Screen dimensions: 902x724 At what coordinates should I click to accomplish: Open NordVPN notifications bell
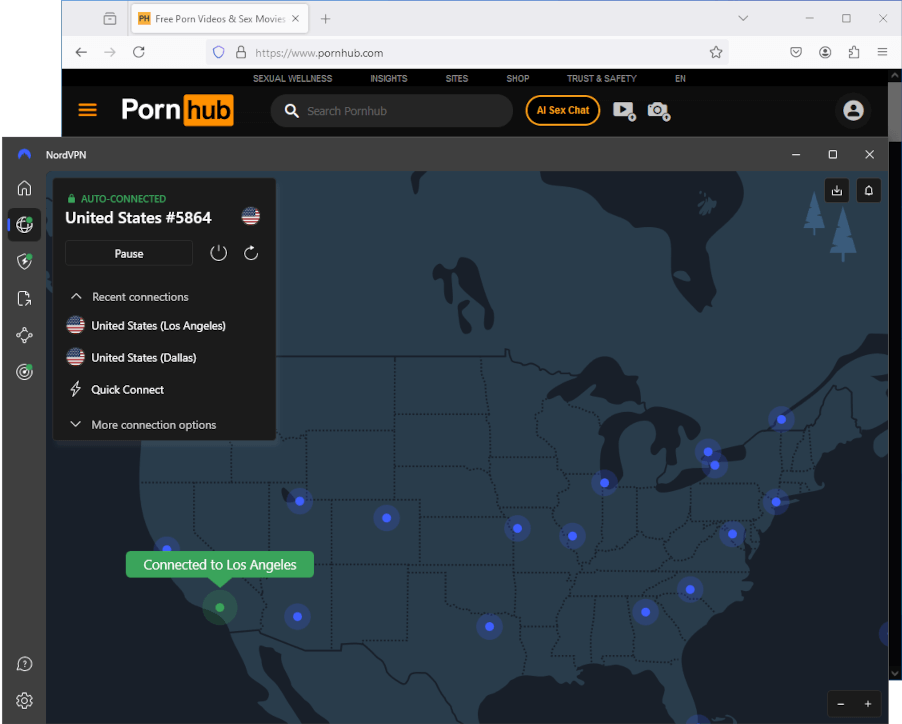869,190
